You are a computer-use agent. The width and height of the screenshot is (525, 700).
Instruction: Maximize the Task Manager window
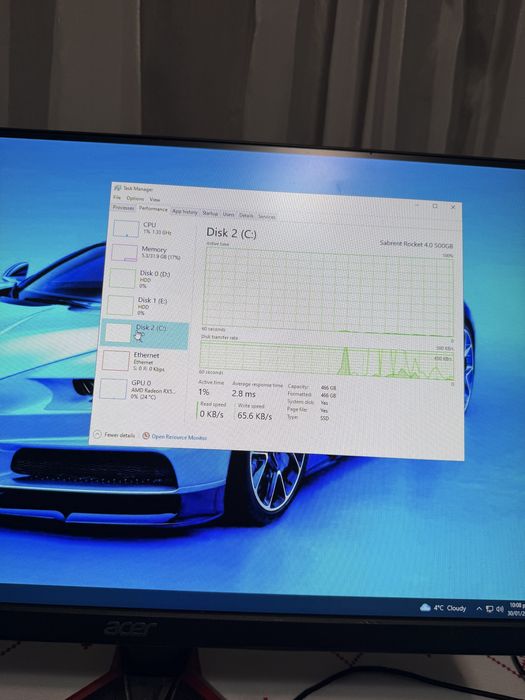[435, 206]
